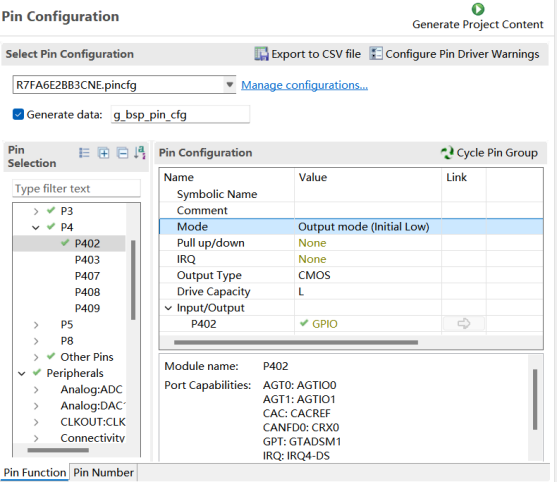Click the Pin Selection vertical scrollbar
The width and height of the screenshot is (558, 483).
pyautogui.click(x=133, y=280)
